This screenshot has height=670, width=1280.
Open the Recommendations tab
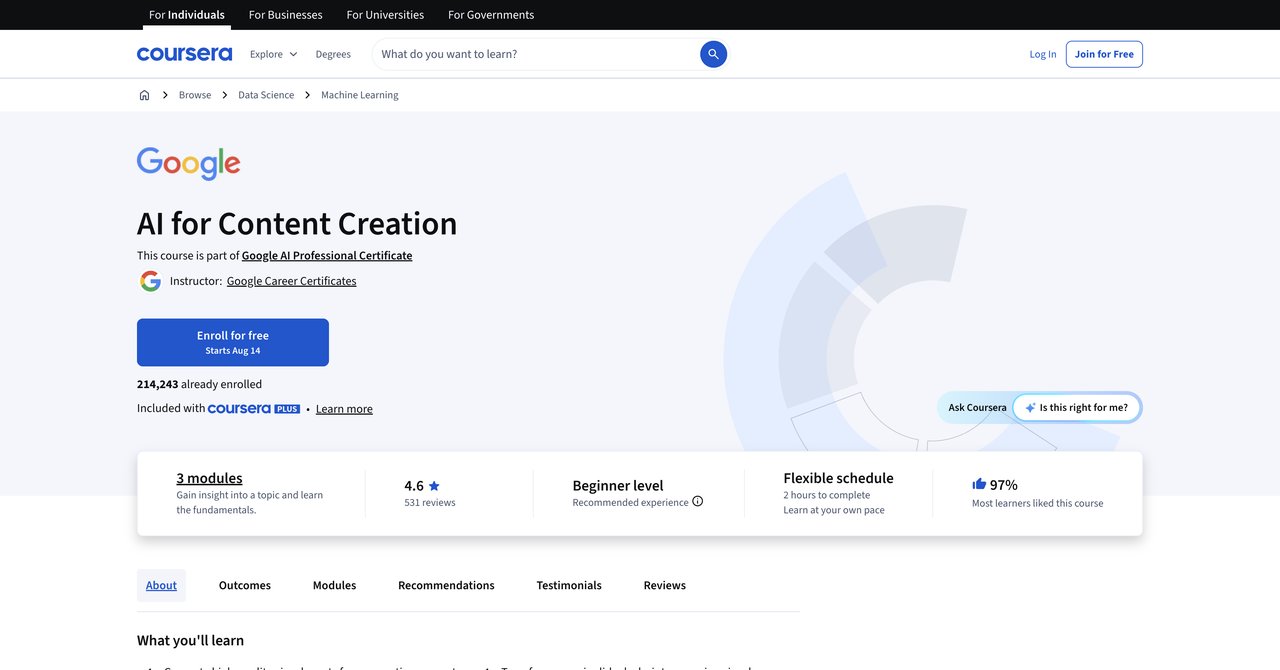point(446,585)
